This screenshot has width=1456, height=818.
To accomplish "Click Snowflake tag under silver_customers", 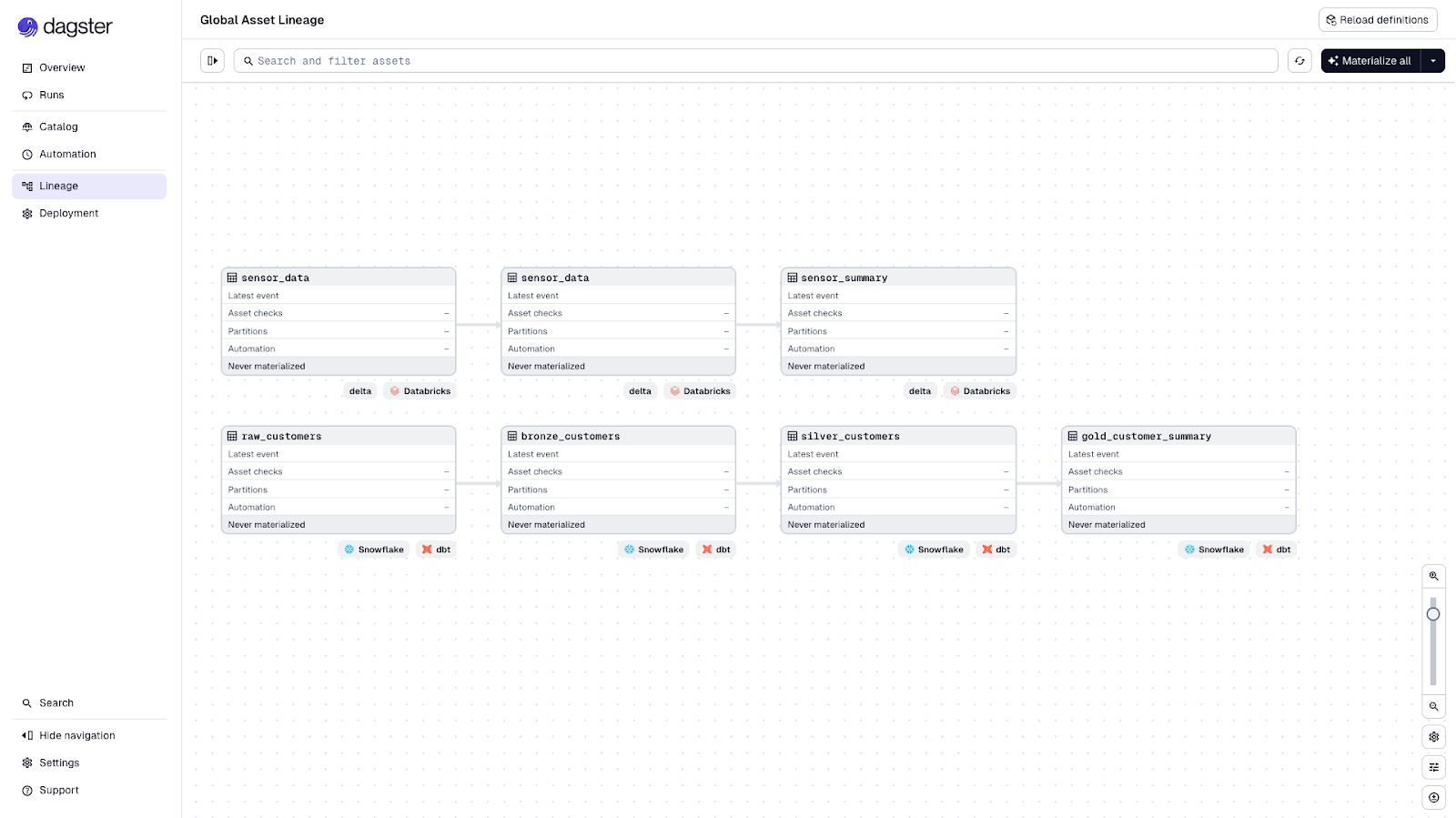I will point(934,550).
